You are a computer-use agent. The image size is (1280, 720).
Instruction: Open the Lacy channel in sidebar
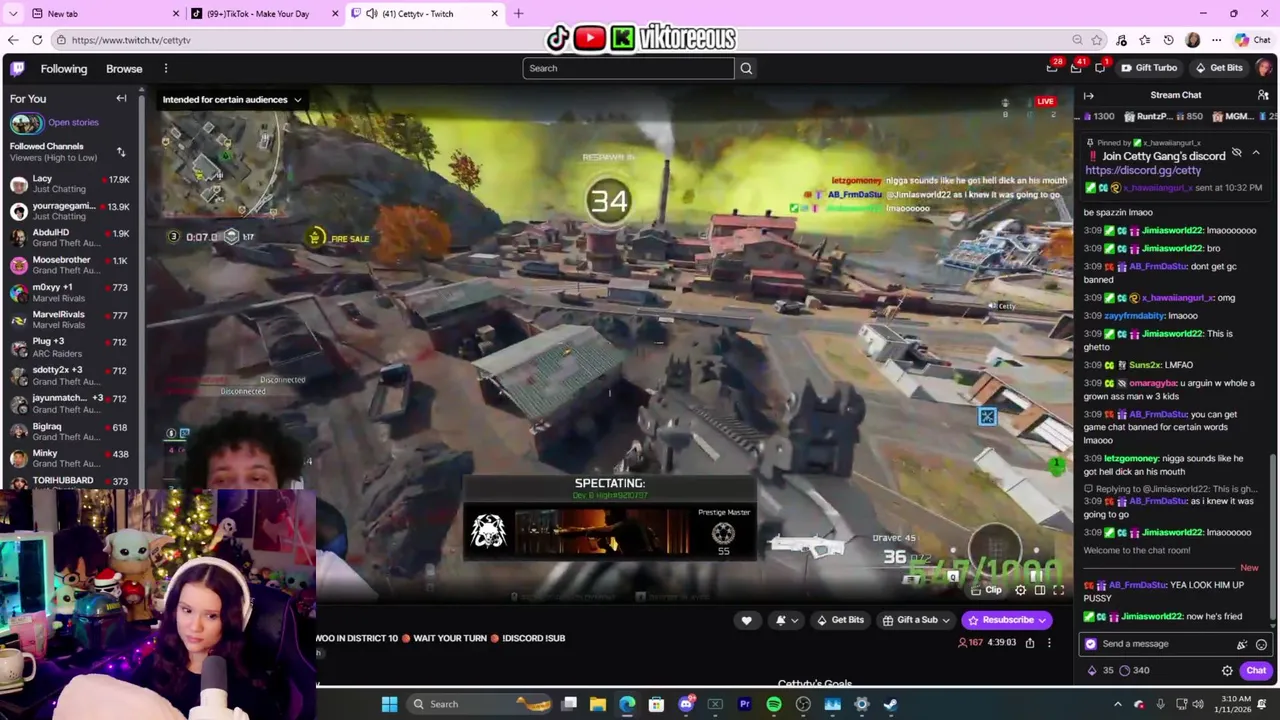pos(70,184)
